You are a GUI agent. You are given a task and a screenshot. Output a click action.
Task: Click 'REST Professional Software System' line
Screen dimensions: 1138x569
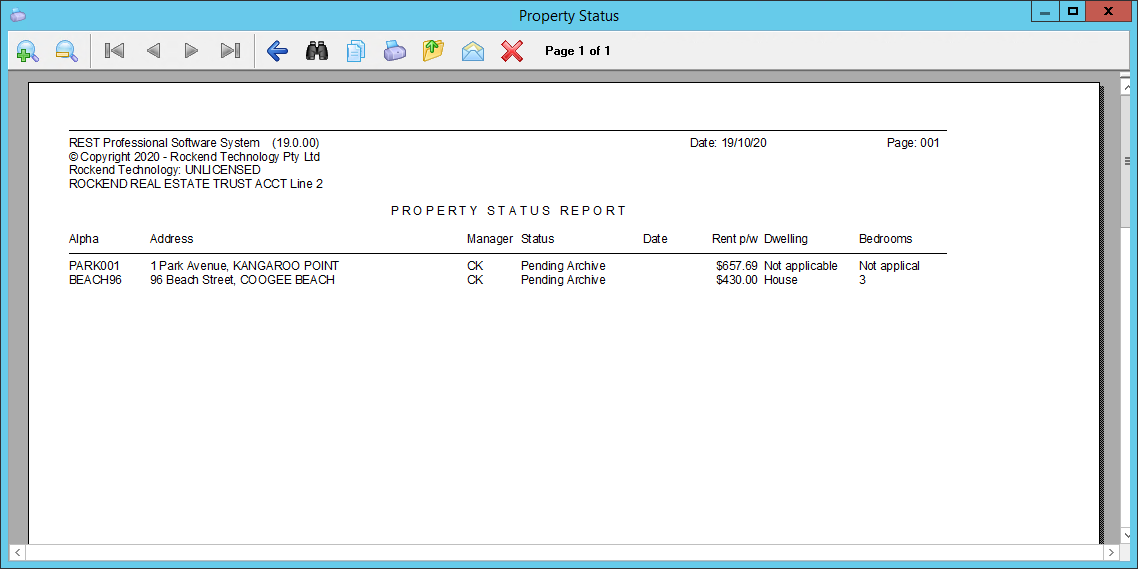coord(194,143)
